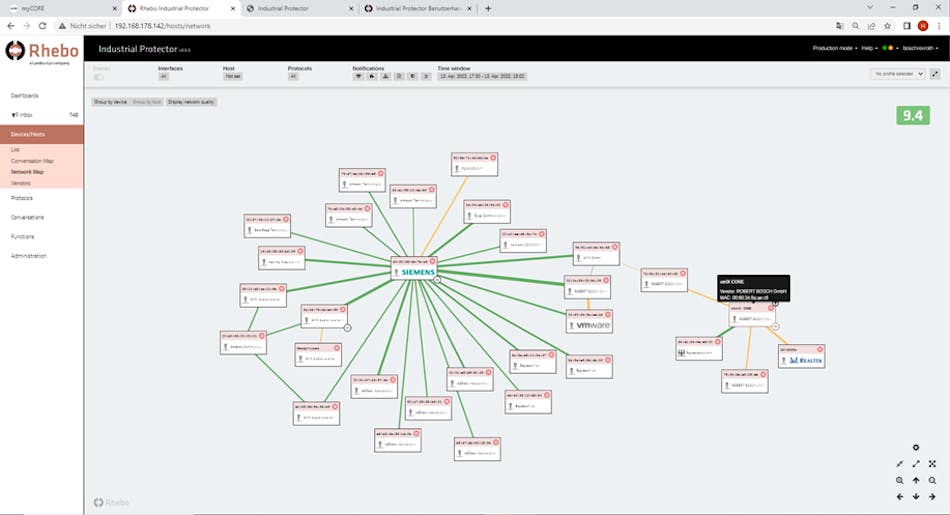Toggle Display network quality
Screen dimensions: 950x515
pos(191,102)
